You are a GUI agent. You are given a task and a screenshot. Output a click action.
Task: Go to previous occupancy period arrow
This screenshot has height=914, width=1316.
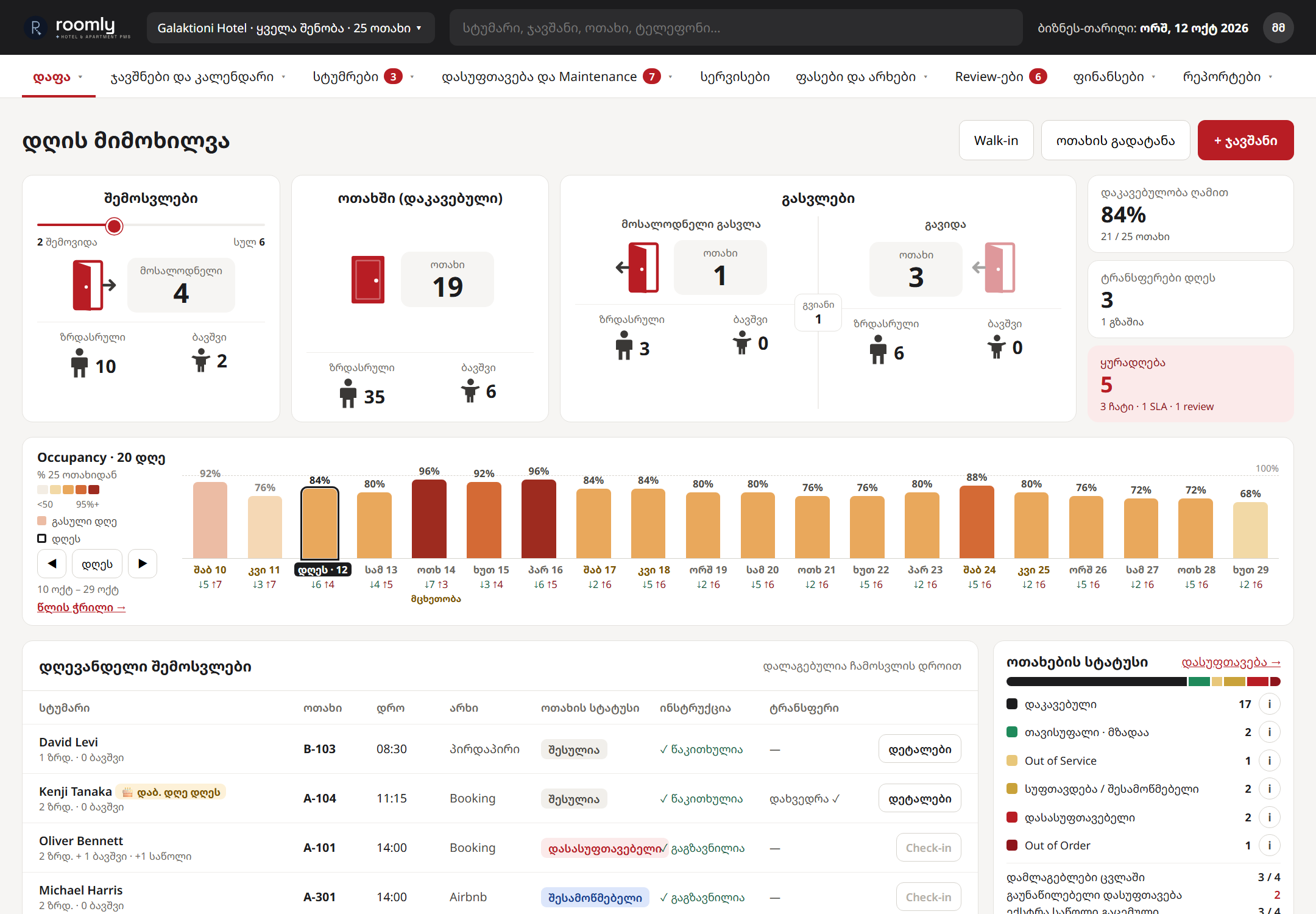coord(52,564)
